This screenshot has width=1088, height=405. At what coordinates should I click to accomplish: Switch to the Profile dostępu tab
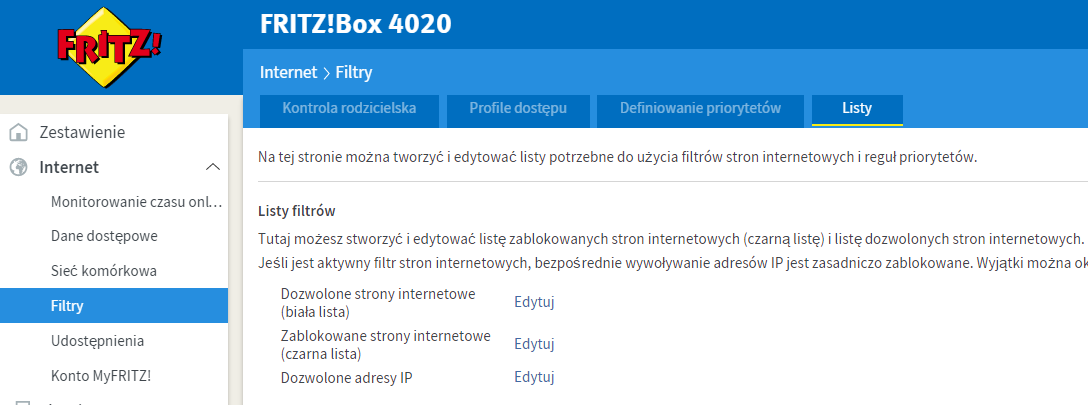tap(518, 108)
